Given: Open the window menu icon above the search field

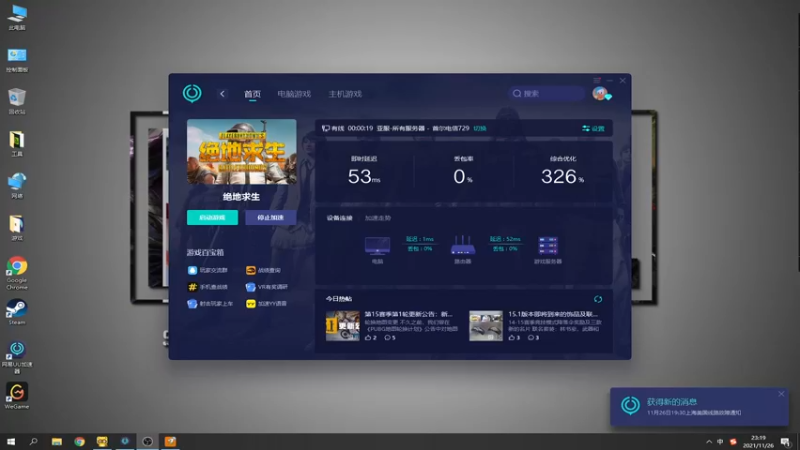Looking at the screenshot, I should pyautogui.click(x=597, y=81).
